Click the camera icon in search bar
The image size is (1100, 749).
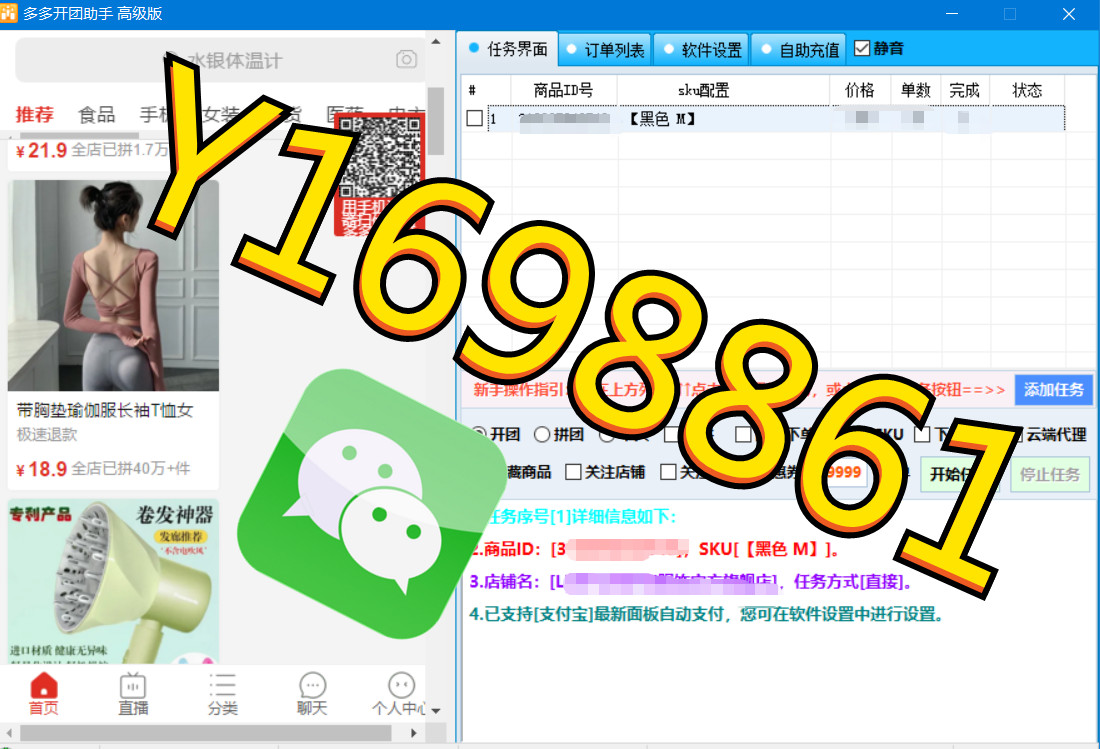(x=406, y=60)
